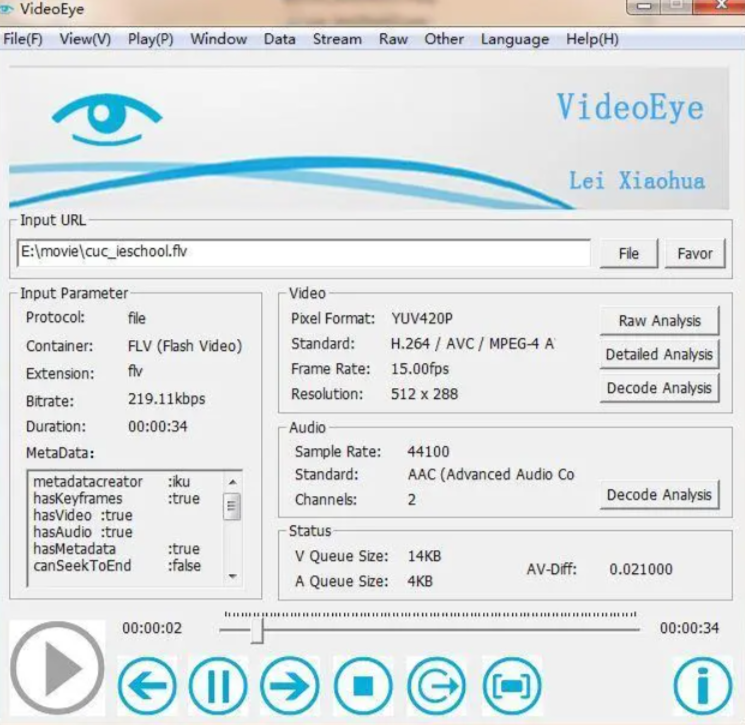The height and width of the screenshot is (725, 745).
Task: Click the File browse button
Action: click(628, 253)
